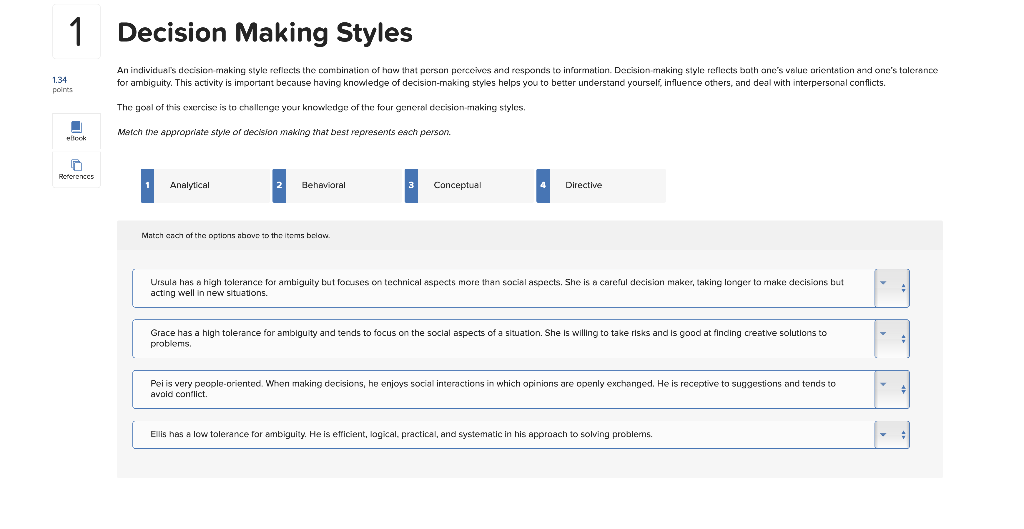Open the References resource

[x=76, y=169]
